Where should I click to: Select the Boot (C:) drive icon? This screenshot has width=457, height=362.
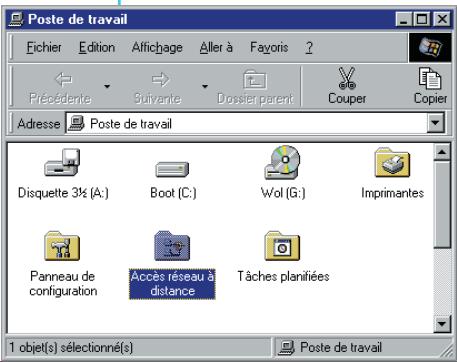coord(172,169)
